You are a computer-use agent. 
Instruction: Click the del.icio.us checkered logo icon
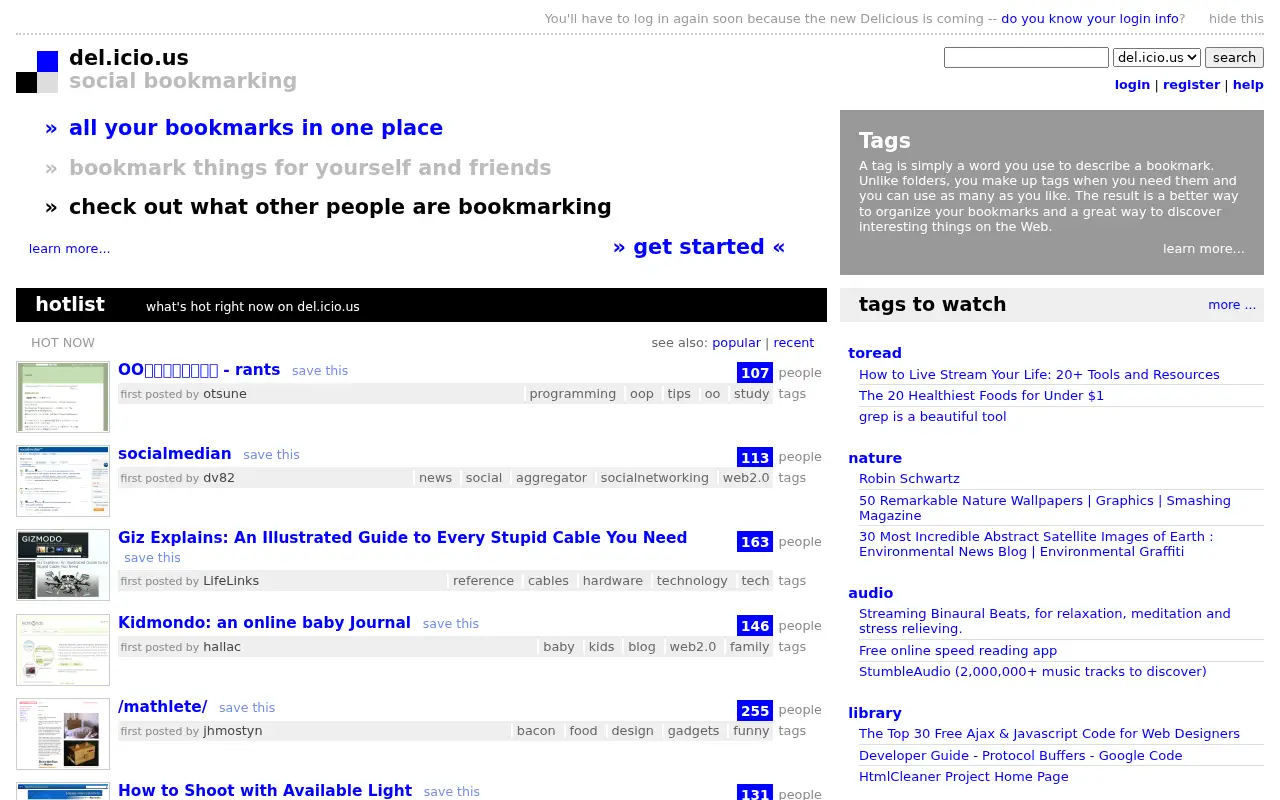(37, 72)
